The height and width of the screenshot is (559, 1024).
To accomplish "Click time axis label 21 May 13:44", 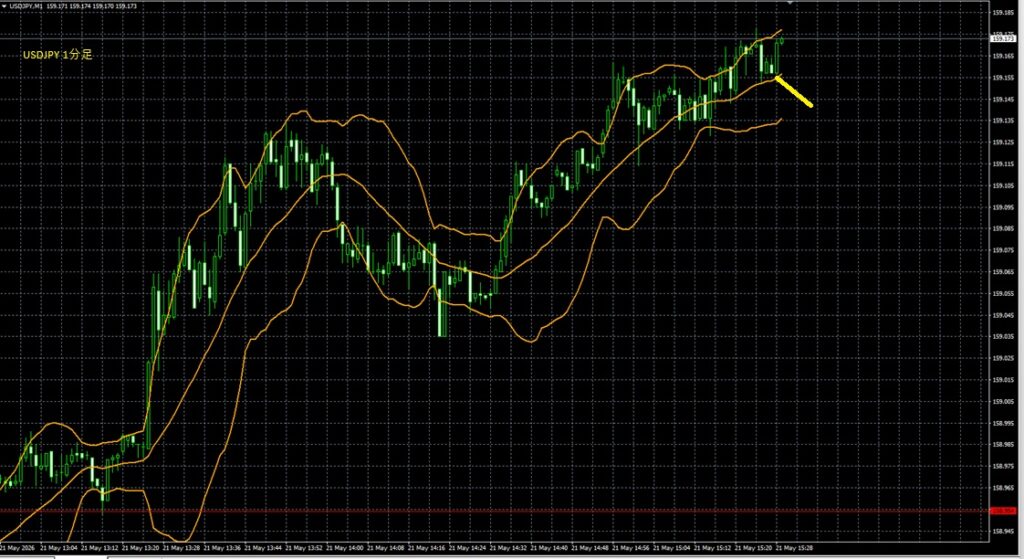I will (263, 548).
